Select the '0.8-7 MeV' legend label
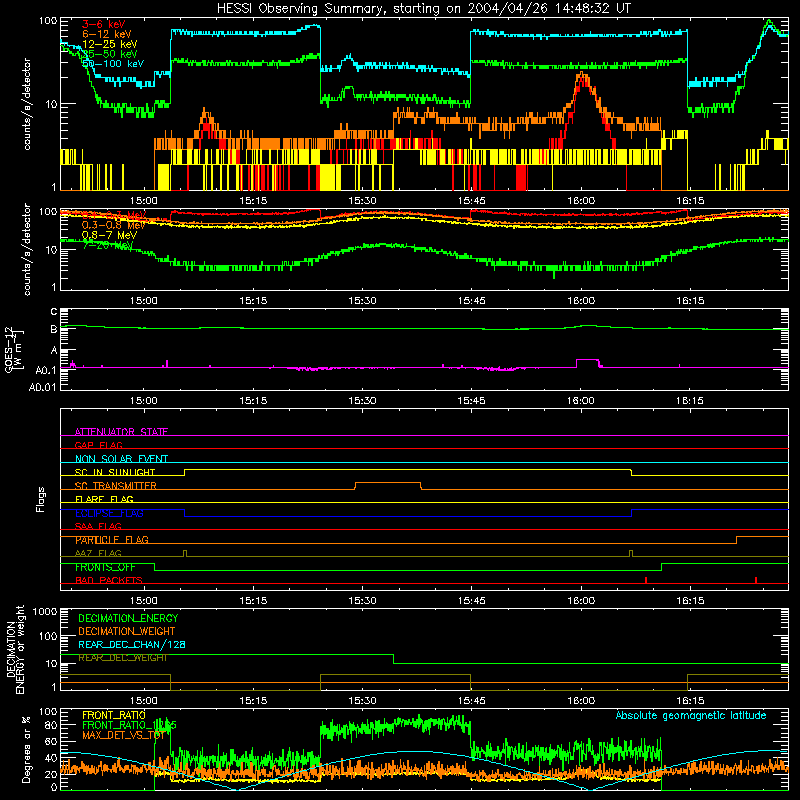The width and height of the screenshot is (800, 800). (109, 235)
